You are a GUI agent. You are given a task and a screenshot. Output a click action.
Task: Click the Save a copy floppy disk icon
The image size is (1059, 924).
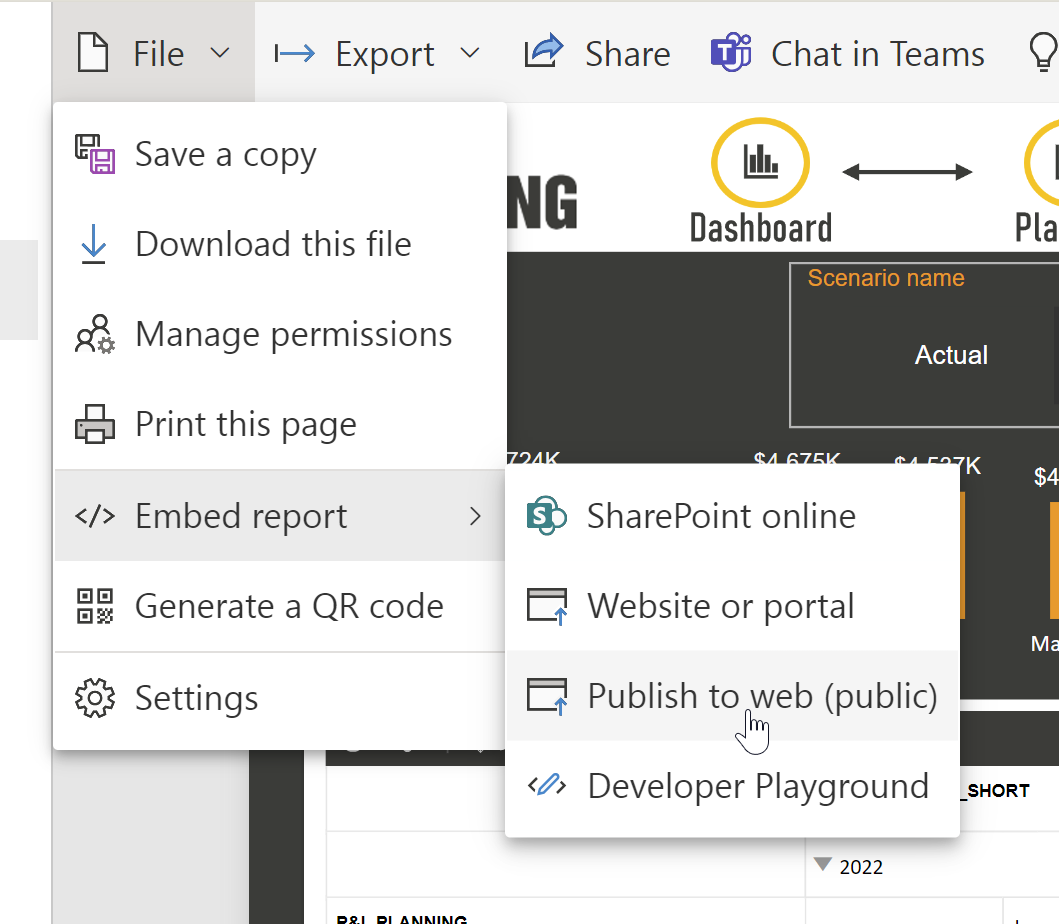(x=96, y=154)
